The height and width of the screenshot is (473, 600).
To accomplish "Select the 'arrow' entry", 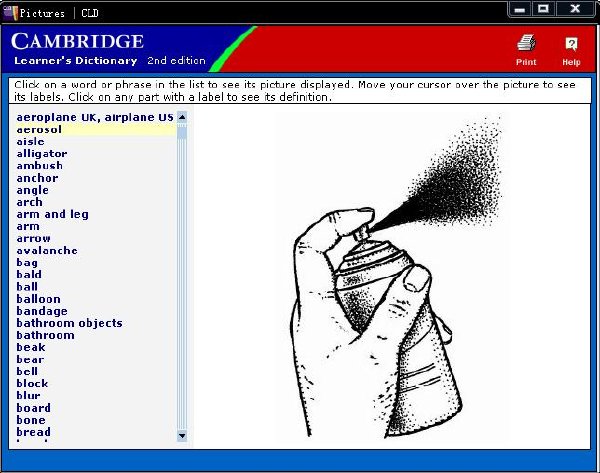I will pyautogui.click(x=34, y=238).
